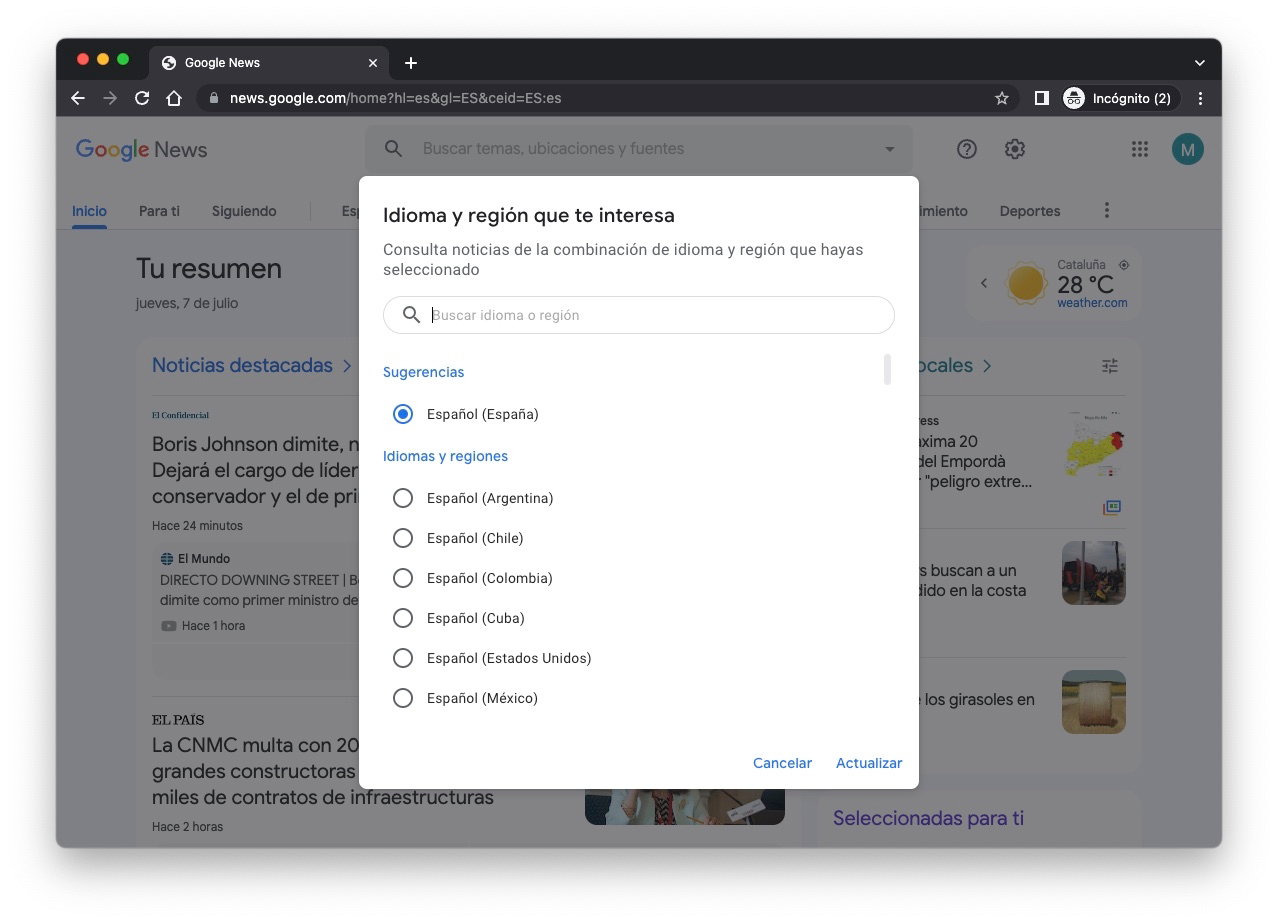Open the Deportes section tab

click(1029, 211)
